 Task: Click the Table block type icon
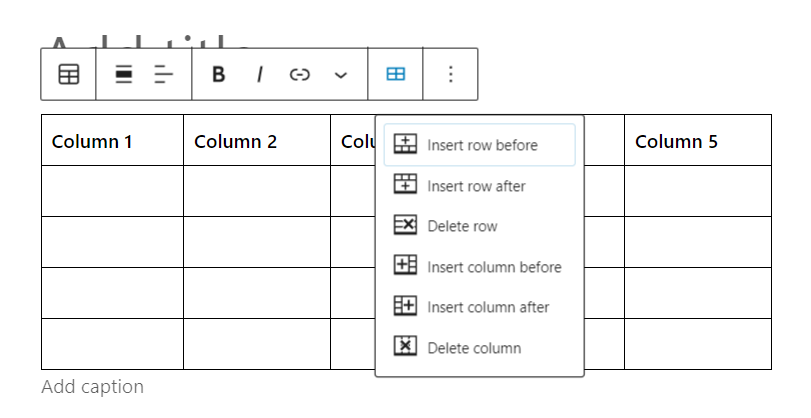coord(68,75)
